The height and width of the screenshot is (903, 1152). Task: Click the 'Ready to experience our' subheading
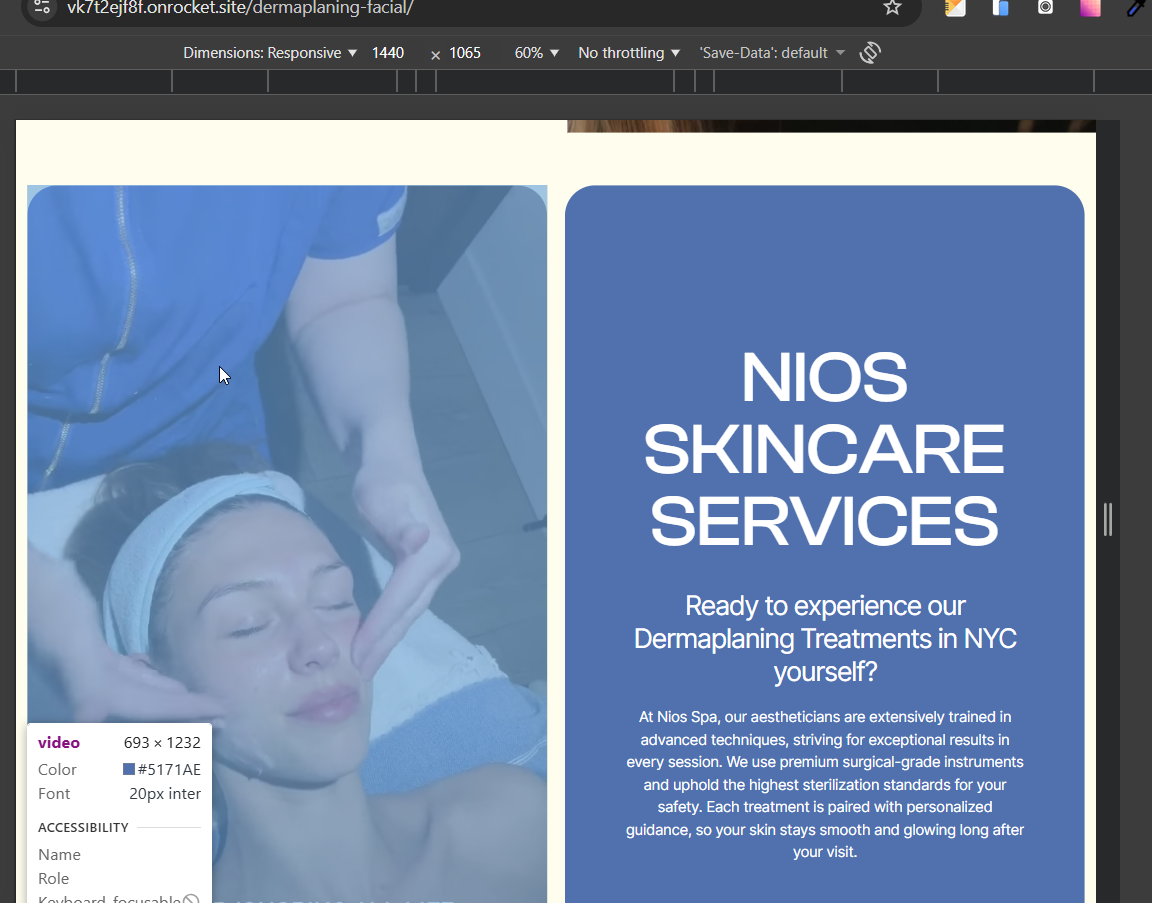[x=824, y=638]
